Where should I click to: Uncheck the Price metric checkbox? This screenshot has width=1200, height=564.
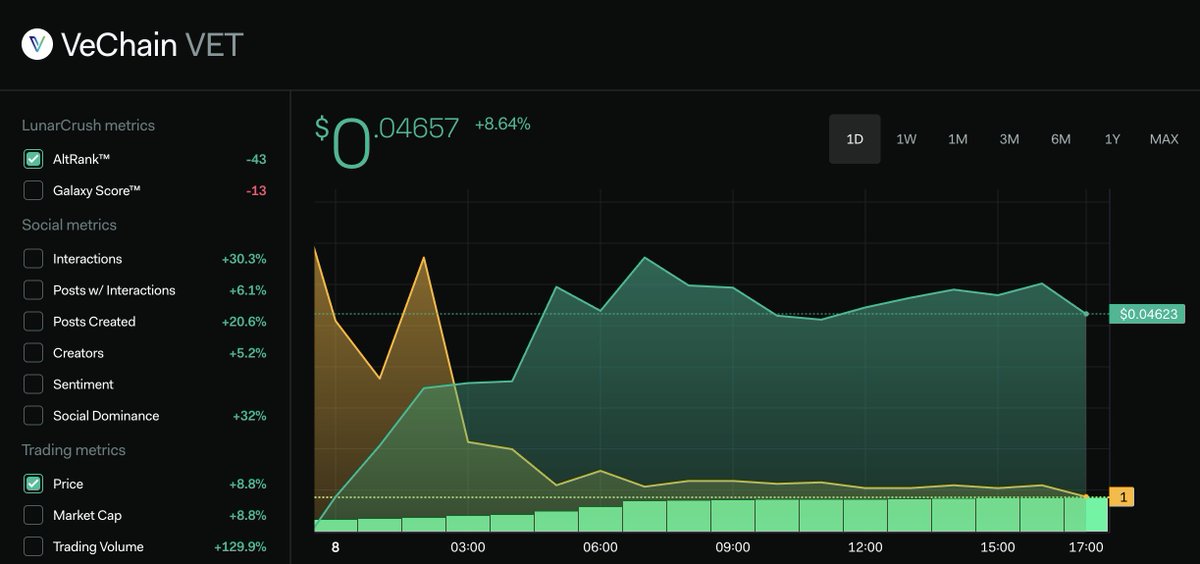(34, 484)
